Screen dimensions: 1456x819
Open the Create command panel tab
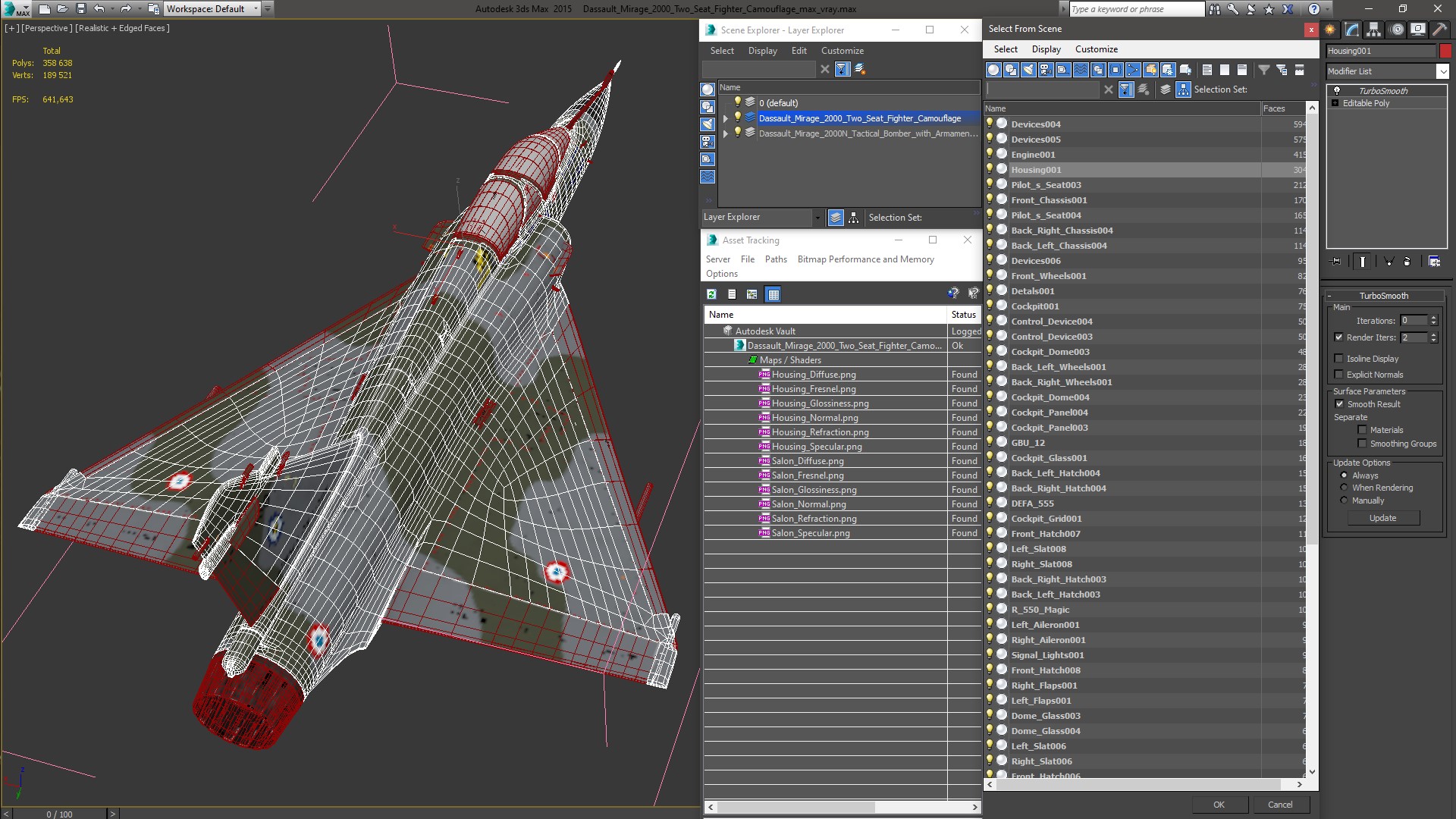[x=1329, y=30]
